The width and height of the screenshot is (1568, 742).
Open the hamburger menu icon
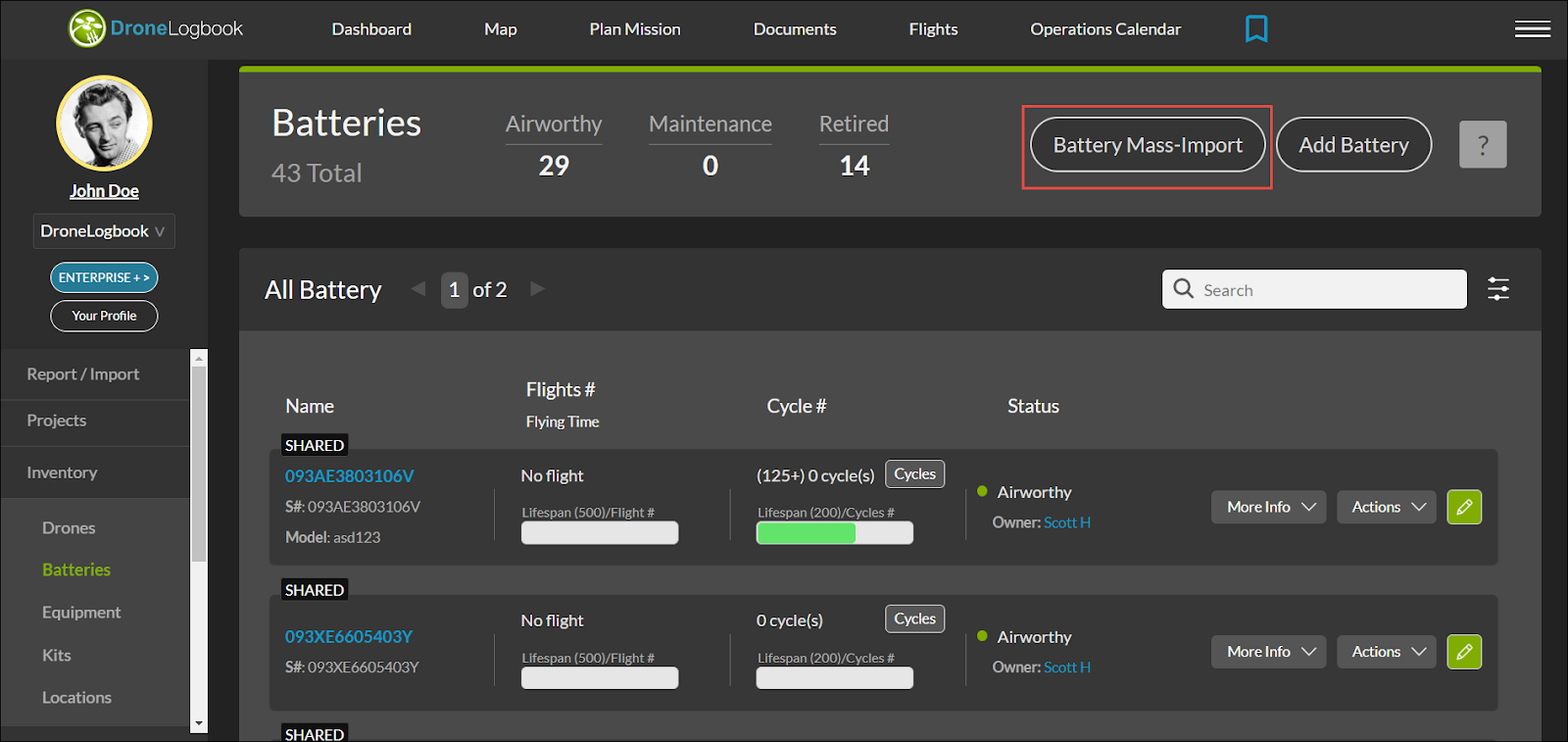pos(1532,29)
